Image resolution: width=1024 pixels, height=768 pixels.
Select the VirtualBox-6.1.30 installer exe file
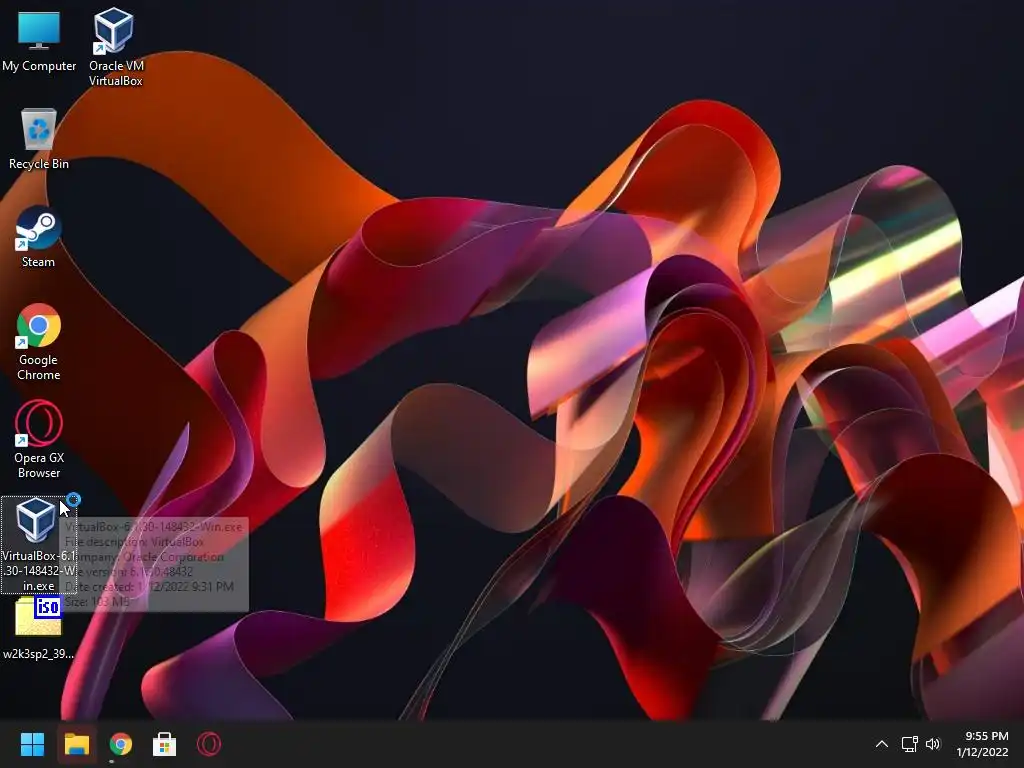tap(39, 545)
